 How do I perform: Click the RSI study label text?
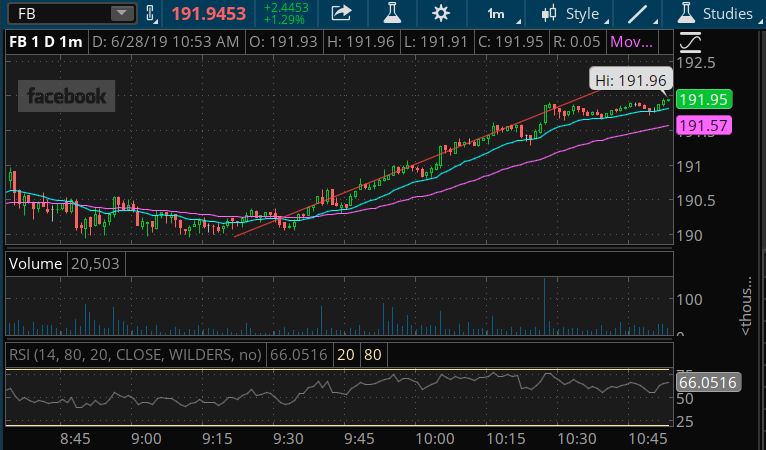[x=135, y=354]
